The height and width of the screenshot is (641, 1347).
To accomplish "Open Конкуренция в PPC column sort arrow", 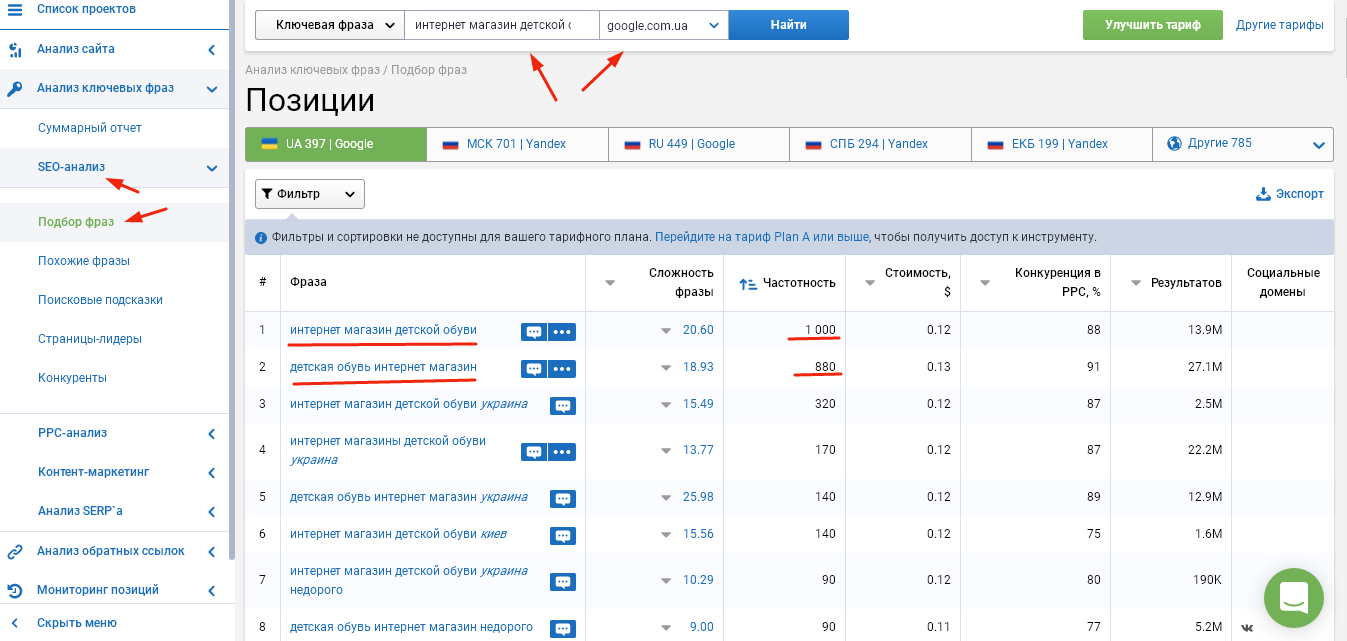I will [985, 284].
